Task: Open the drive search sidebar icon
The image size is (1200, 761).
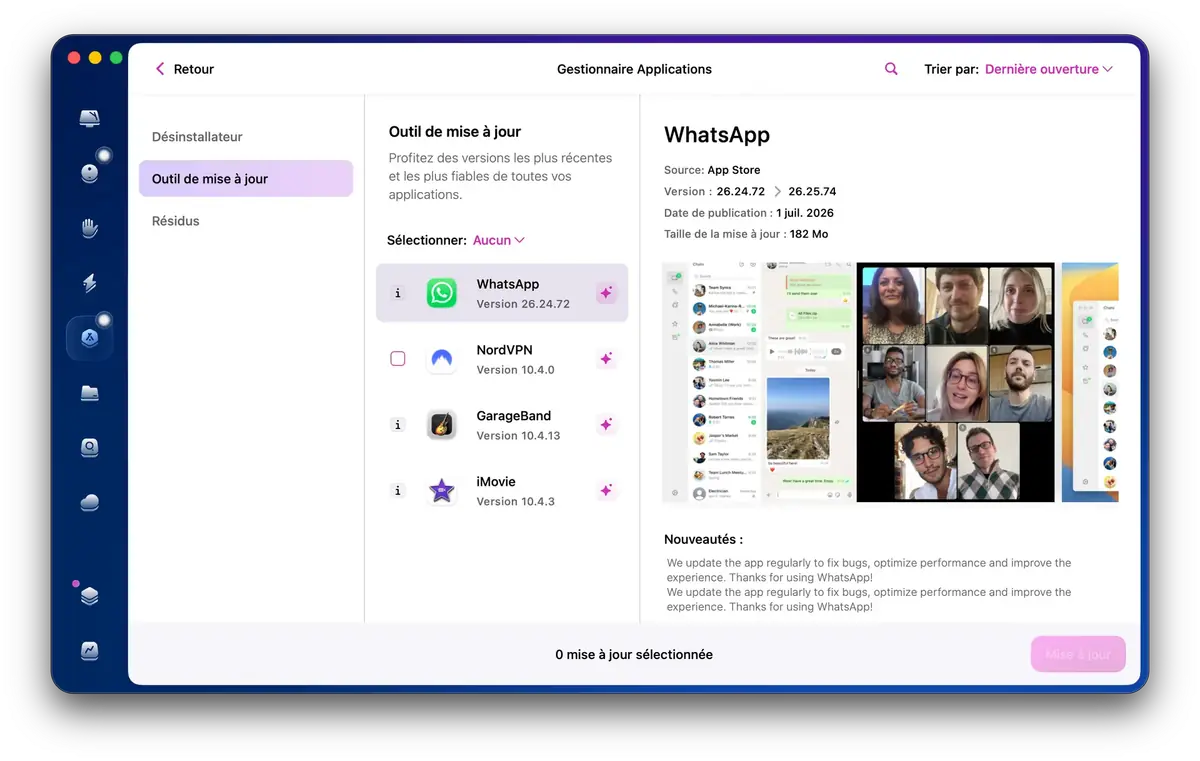Action: coord(90,448)
